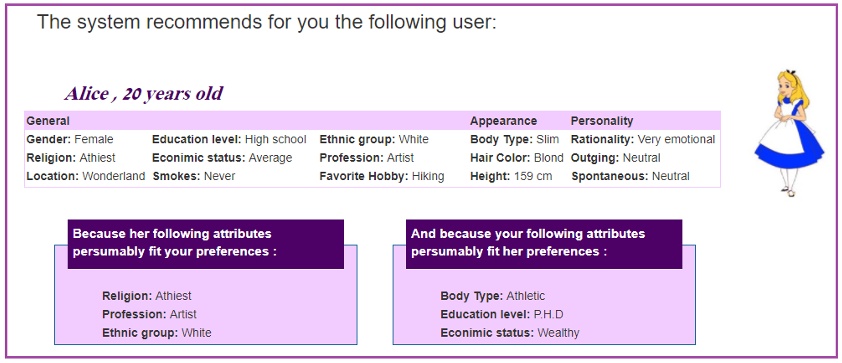Click 'Body Type: Athletic' in your-attributes box
The height and width of the screenshot is (363, 842).
pos(492,296)
